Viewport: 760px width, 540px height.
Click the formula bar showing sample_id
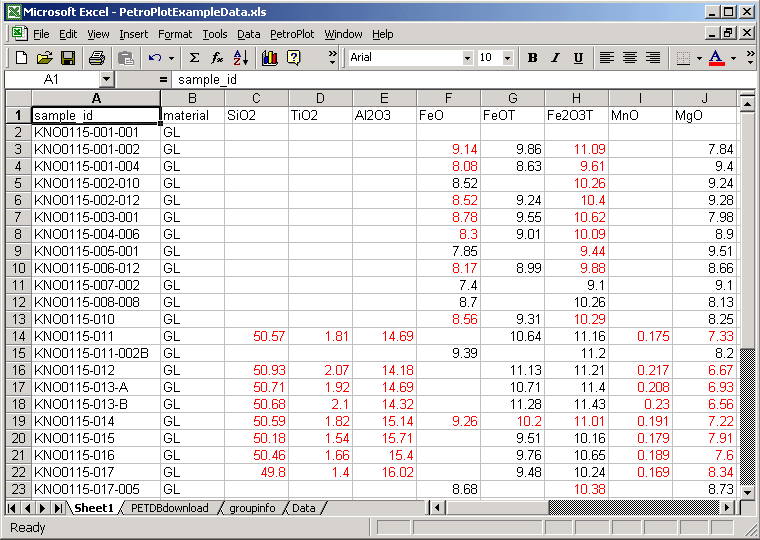464,79
